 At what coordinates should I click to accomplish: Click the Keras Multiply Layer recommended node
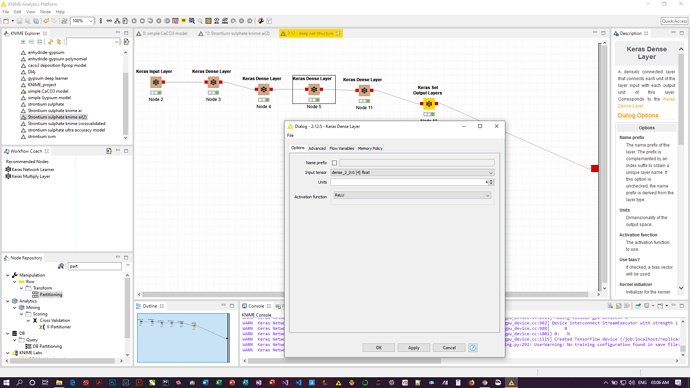coord(27,176)
